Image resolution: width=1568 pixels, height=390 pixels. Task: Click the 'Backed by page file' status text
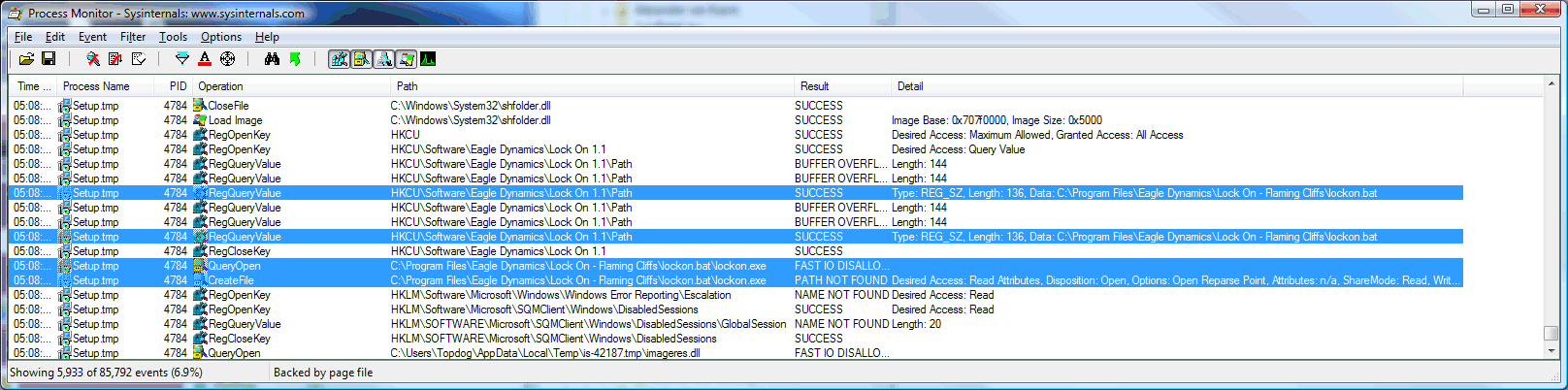tap(323, 373)
